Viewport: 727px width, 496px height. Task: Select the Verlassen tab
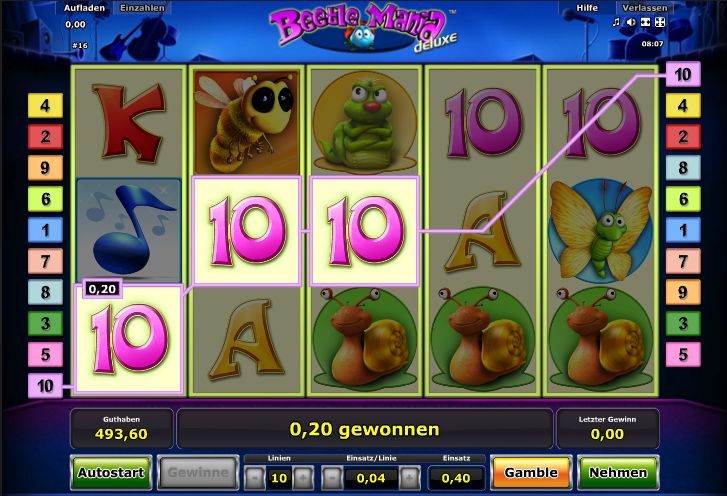tap(644, 8)
